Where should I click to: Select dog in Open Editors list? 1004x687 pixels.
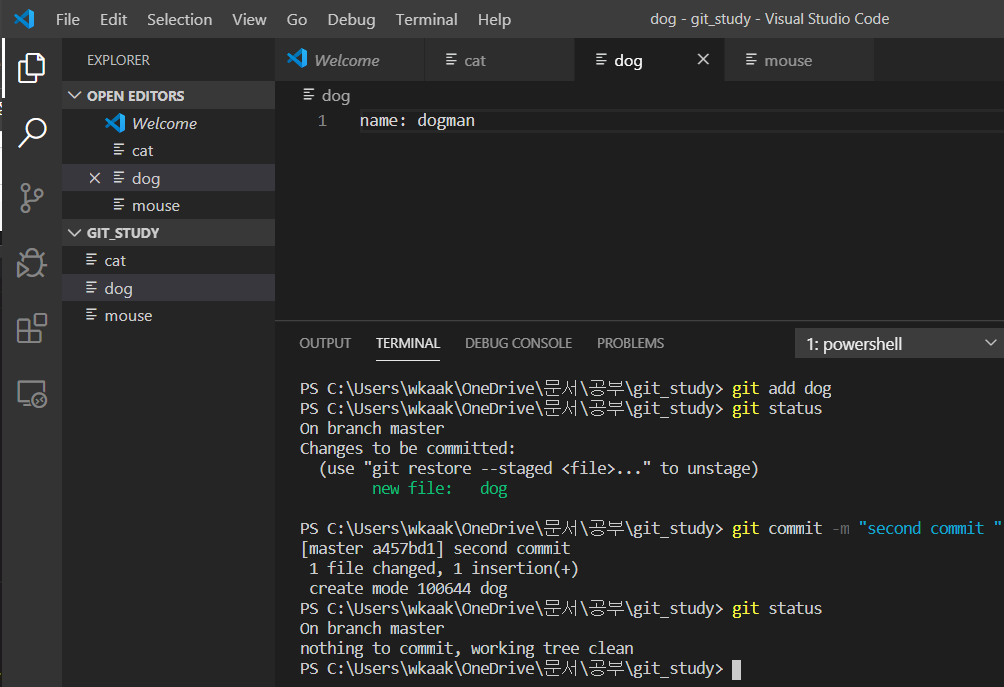pos(168,178)
